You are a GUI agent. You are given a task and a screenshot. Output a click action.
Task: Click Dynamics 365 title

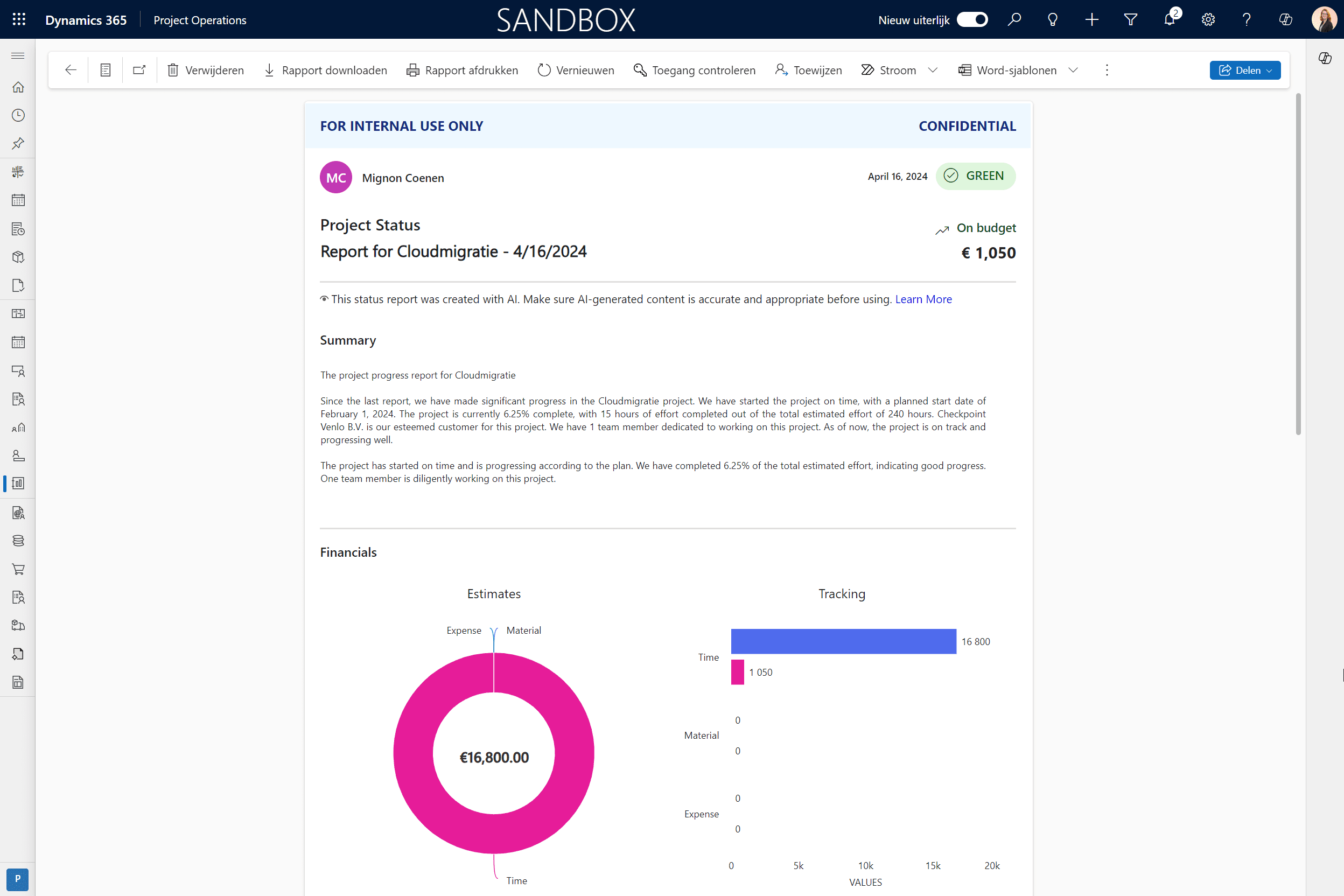point(86,20)
